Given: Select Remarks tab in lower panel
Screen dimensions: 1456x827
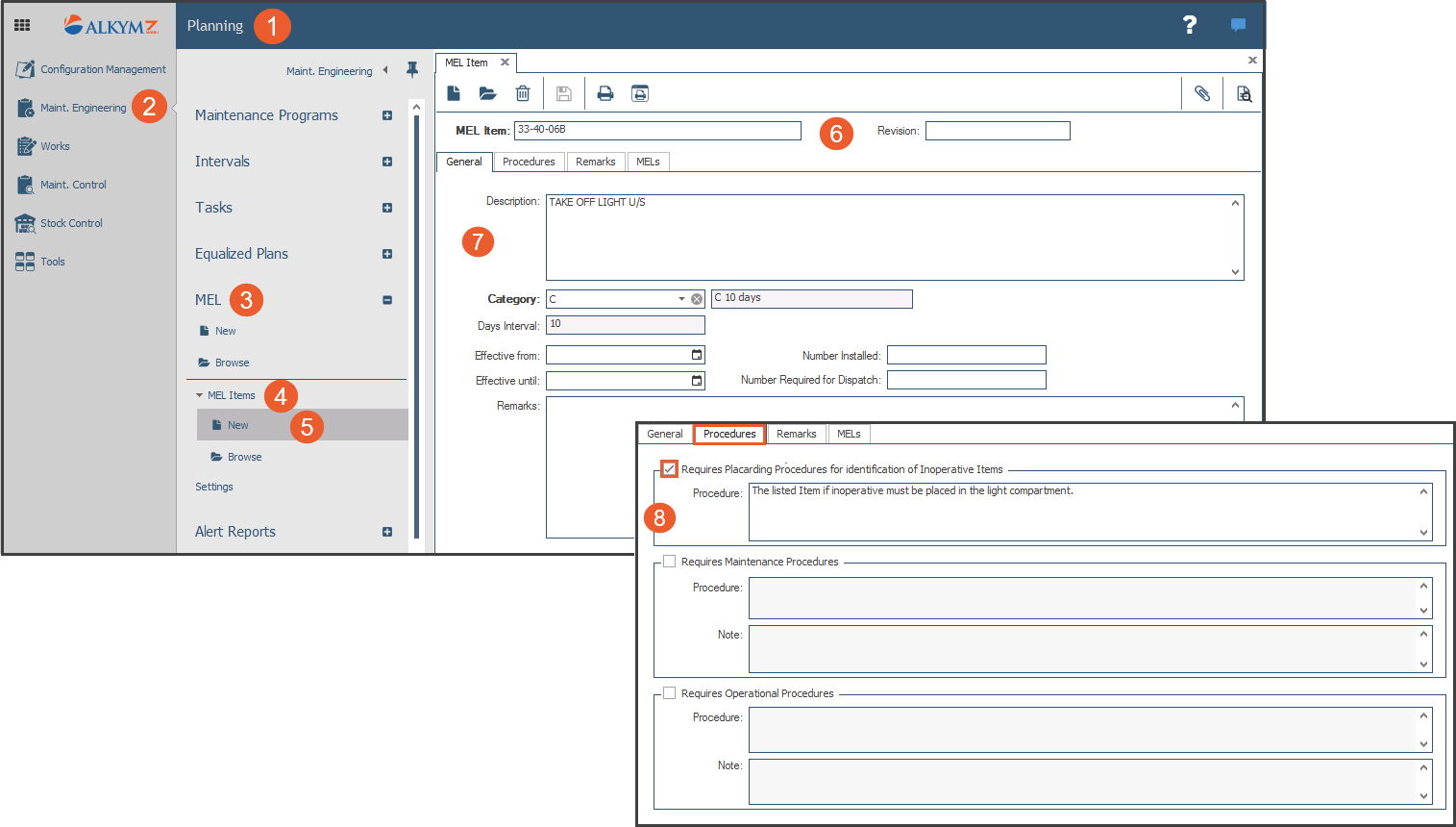Looking at the screenshot, I should tap(797, 434).
